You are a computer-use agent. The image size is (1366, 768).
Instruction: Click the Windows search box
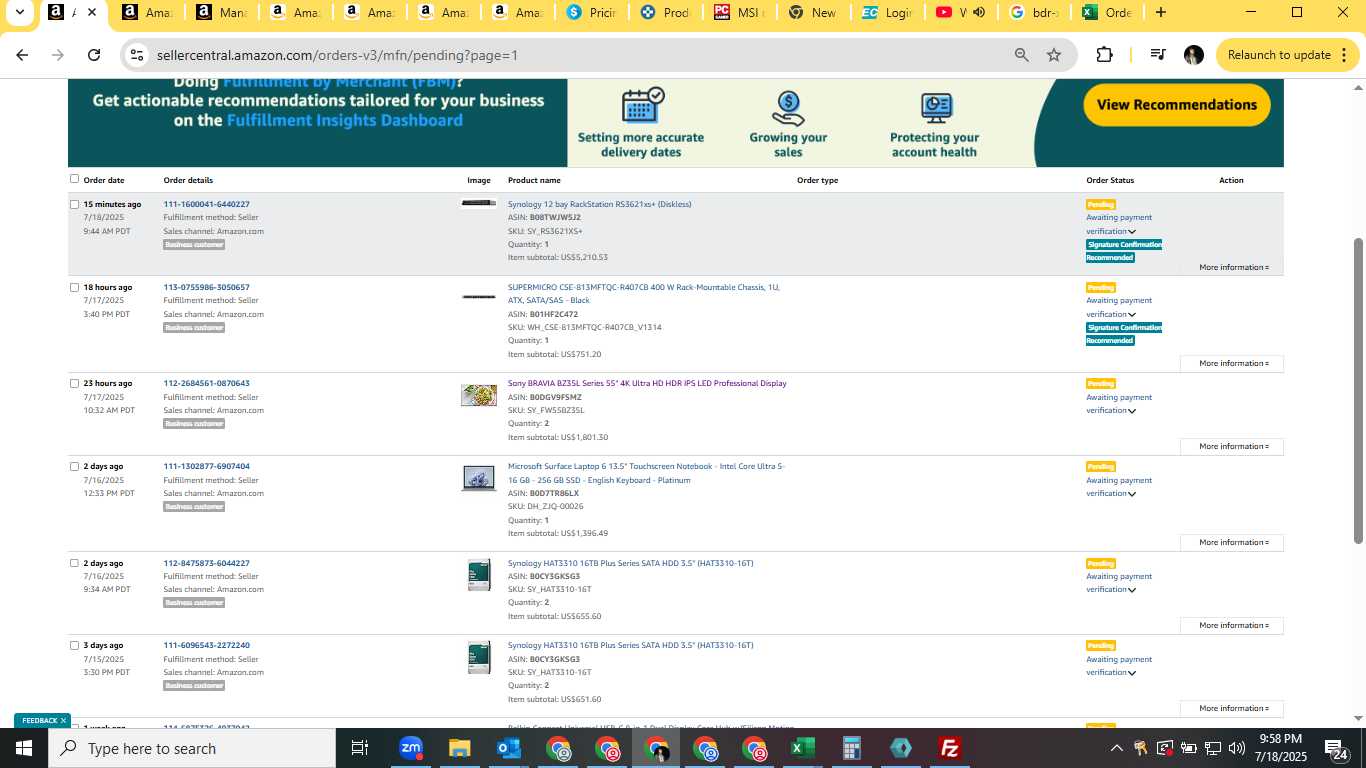click(x=191, y=748)
